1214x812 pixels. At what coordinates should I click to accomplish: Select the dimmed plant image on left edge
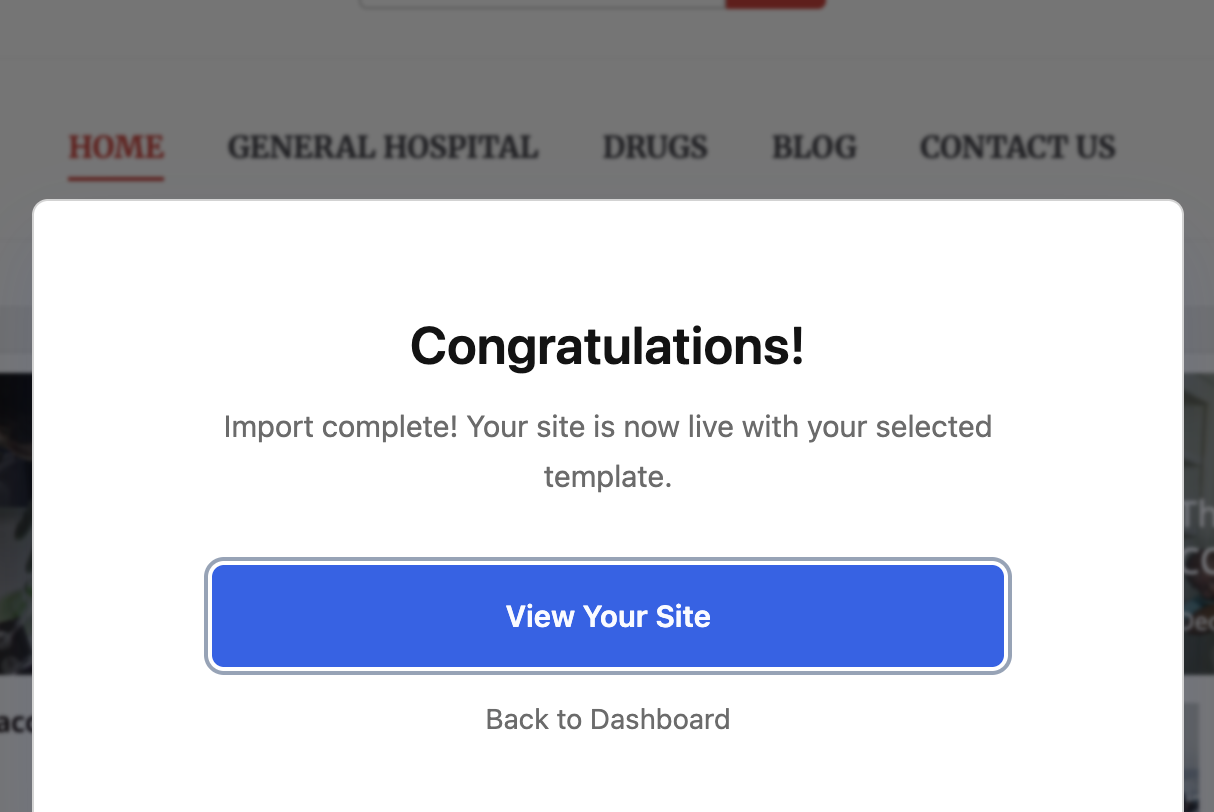coord(16,523)
